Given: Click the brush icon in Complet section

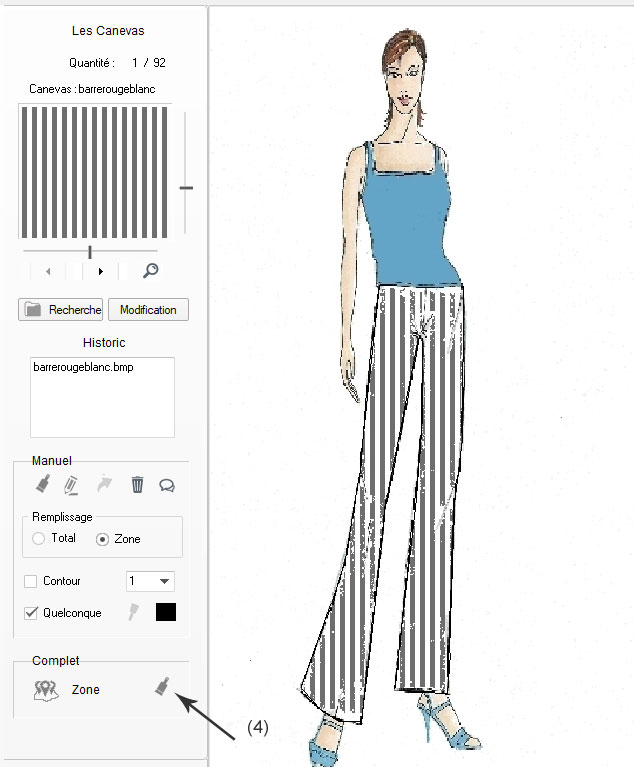Looking at the screenshot, I should [162, 687].
